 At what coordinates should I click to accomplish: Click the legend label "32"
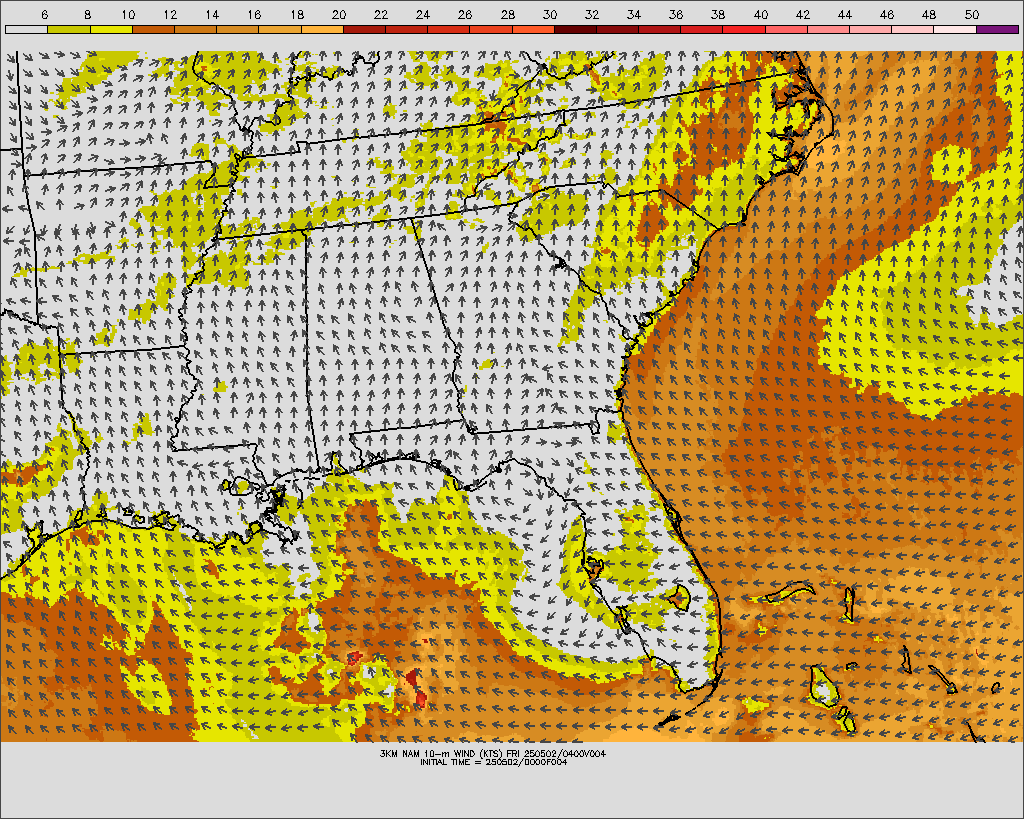click(592, 14)
